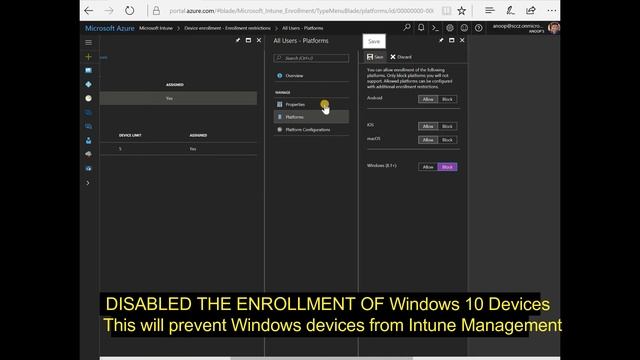Select the highlighted Assigned Yes row
Image resolution: width=640 pixels, height=360 pixels.
178,98
